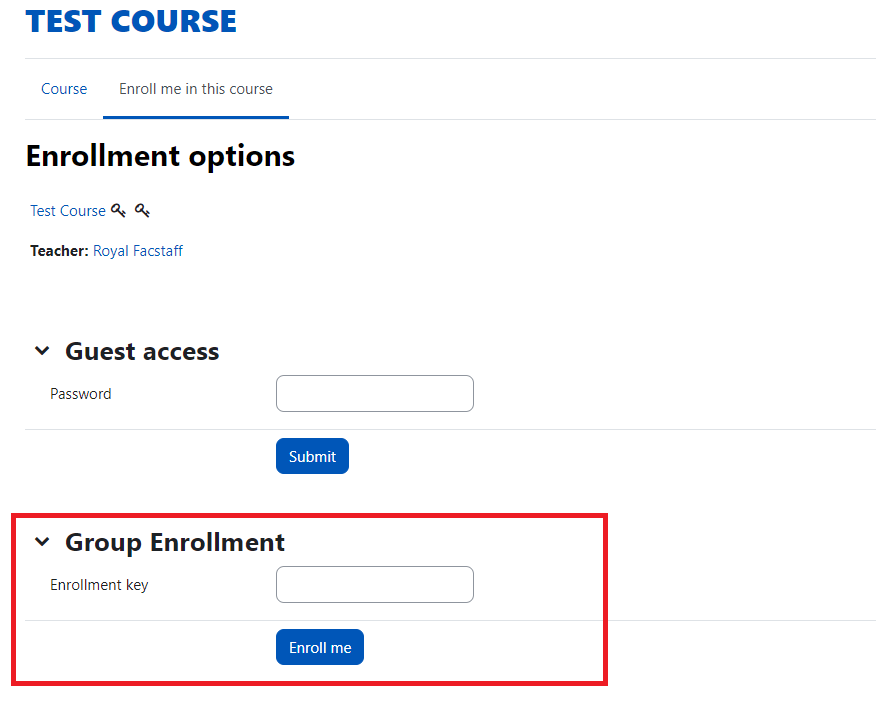Click the Teacher label text

(59, 251)
